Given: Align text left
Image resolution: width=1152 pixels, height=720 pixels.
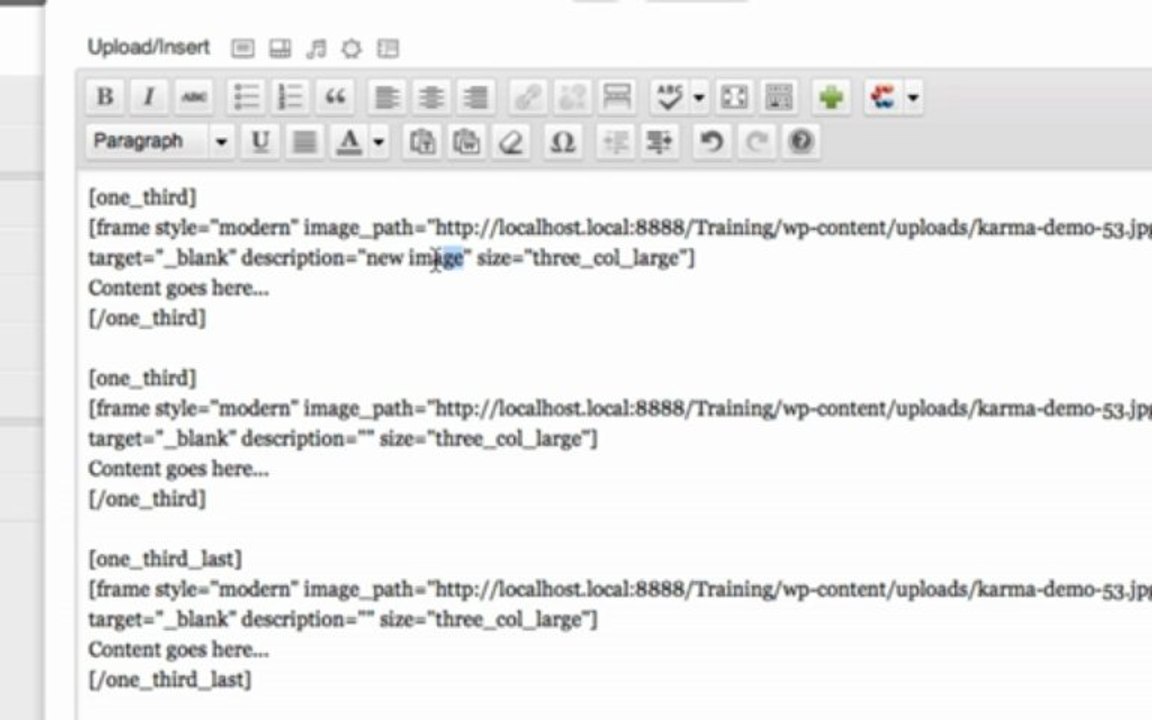Looking at the screenshot, I should (387, 96).
